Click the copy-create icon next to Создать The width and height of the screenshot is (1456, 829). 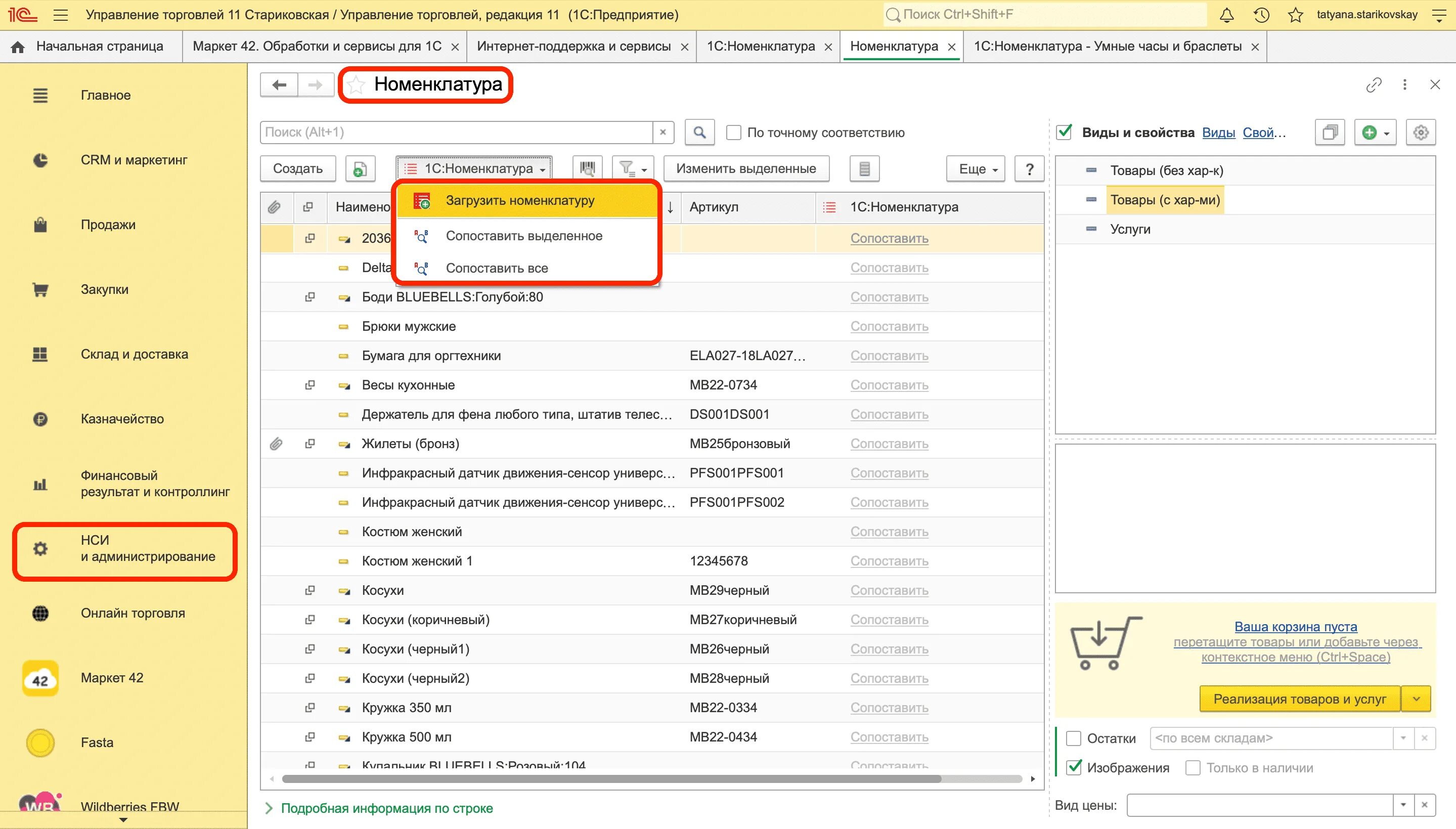click(360, 168)
